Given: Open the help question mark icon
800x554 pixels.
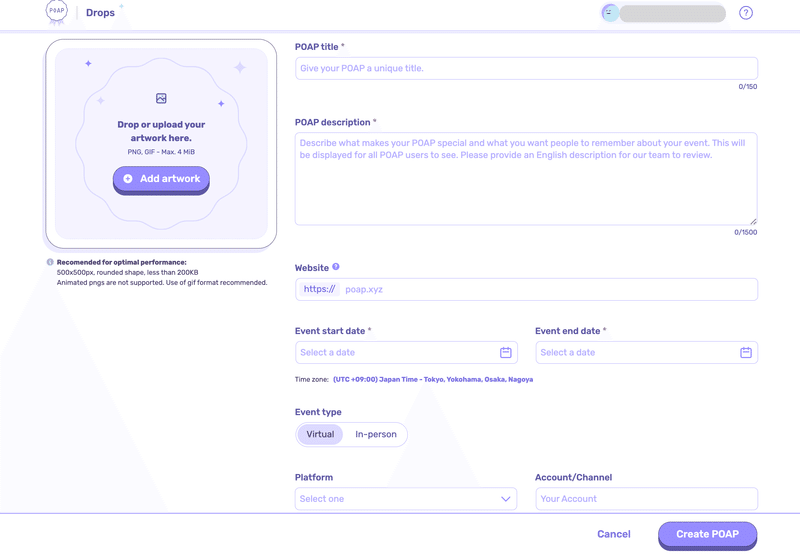Looking at the screenshot, I should tap(745, 13).
